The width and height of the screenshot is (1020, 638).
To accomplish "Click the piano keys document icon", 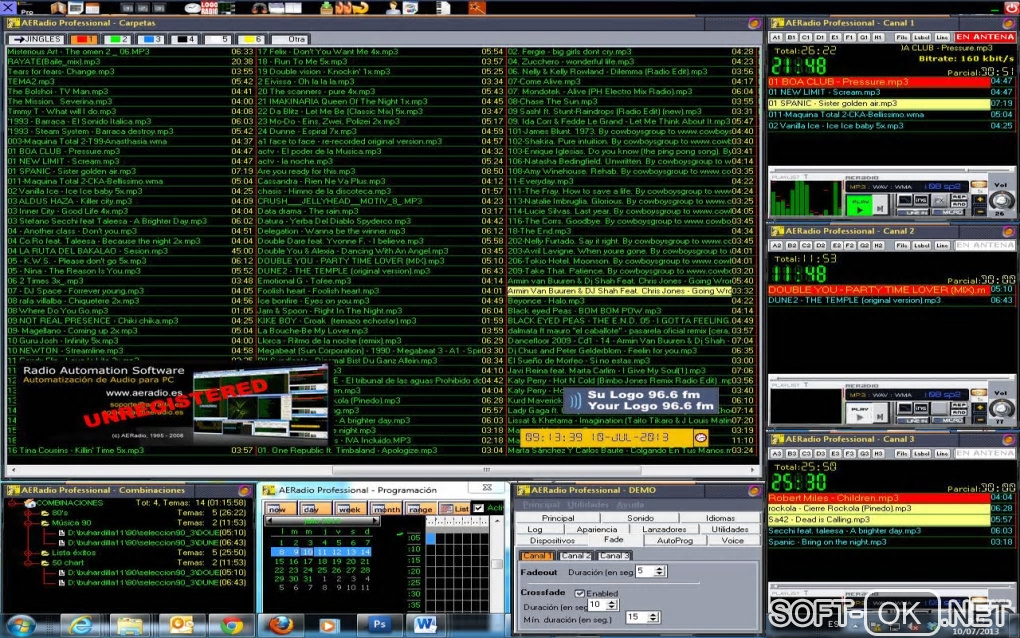I will [443, 8].
